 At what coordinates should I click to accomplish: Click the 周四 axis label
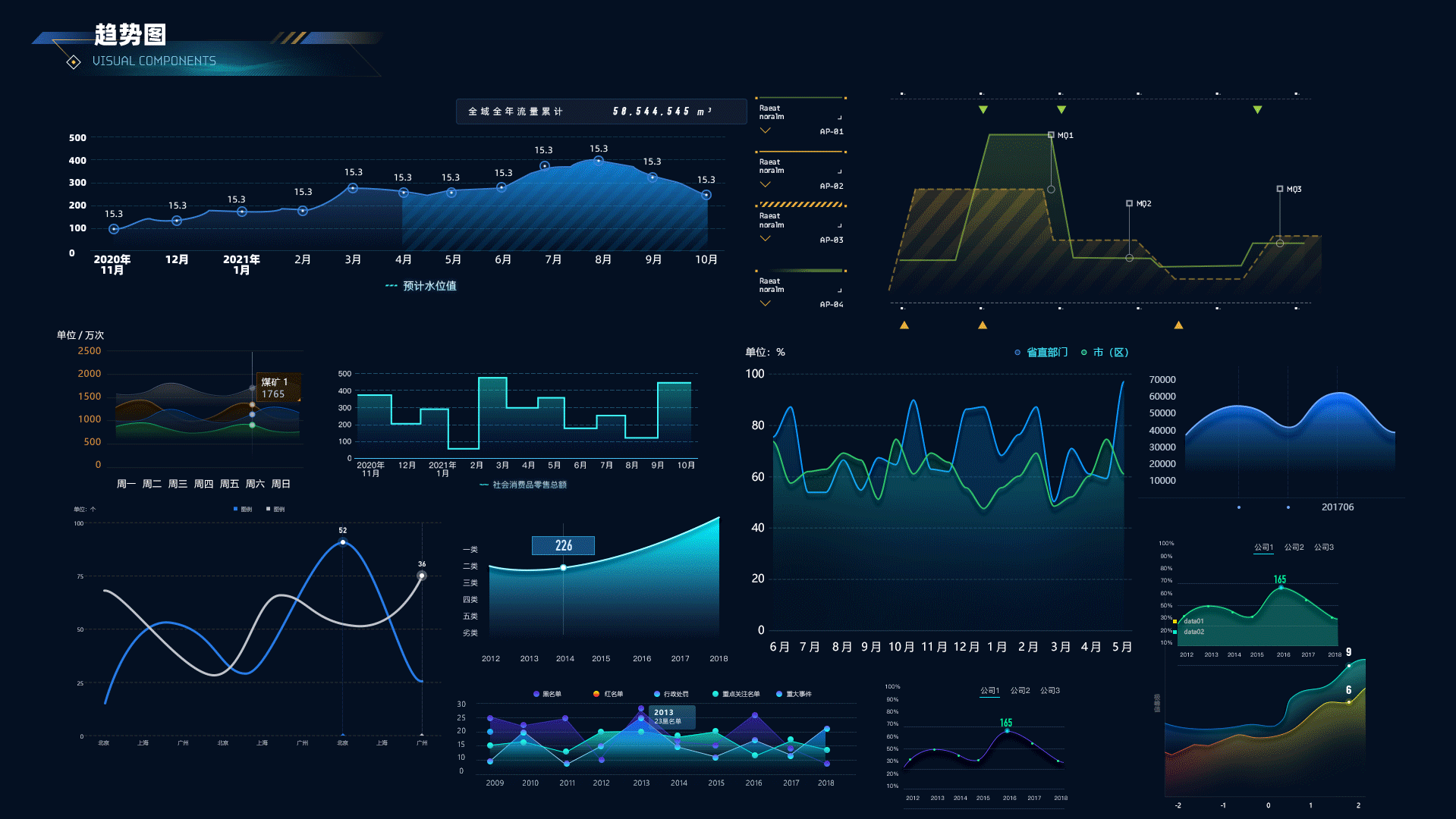point(203,484)
